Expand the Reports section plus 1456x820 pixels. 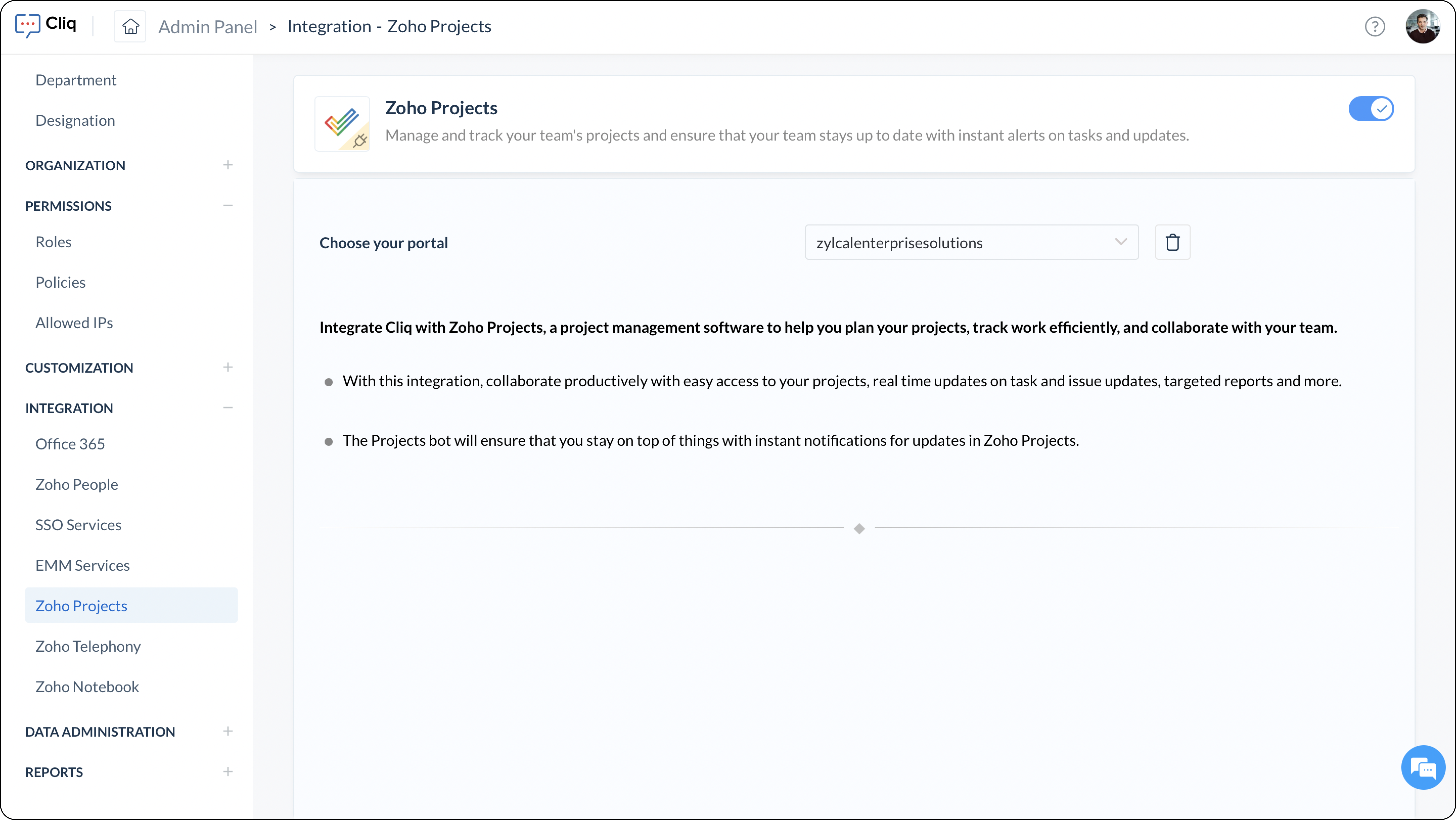pyautogui.click(x=228, y=772)
